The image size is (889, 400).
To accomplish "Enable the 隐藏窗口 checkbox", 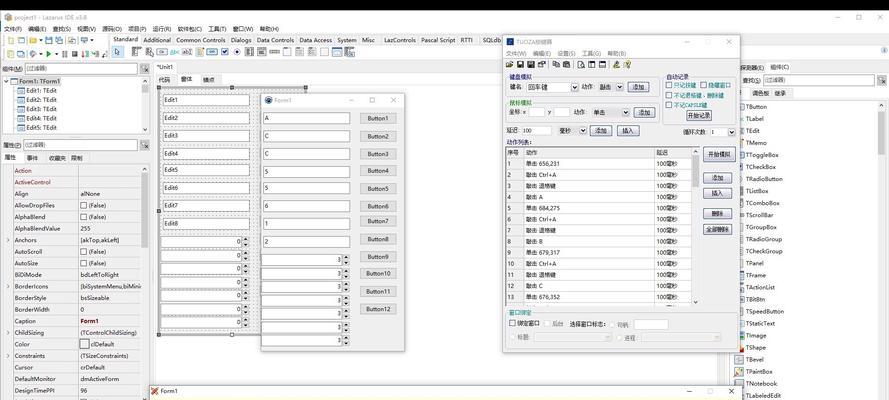I will click(x=704, y=85).
